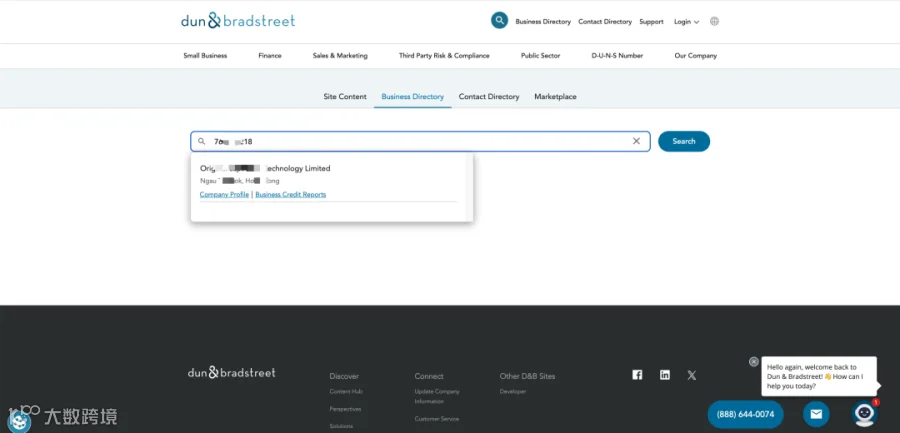Click the magnifier icon inside search field
This screenshot has width=900, height=433.
201,141
